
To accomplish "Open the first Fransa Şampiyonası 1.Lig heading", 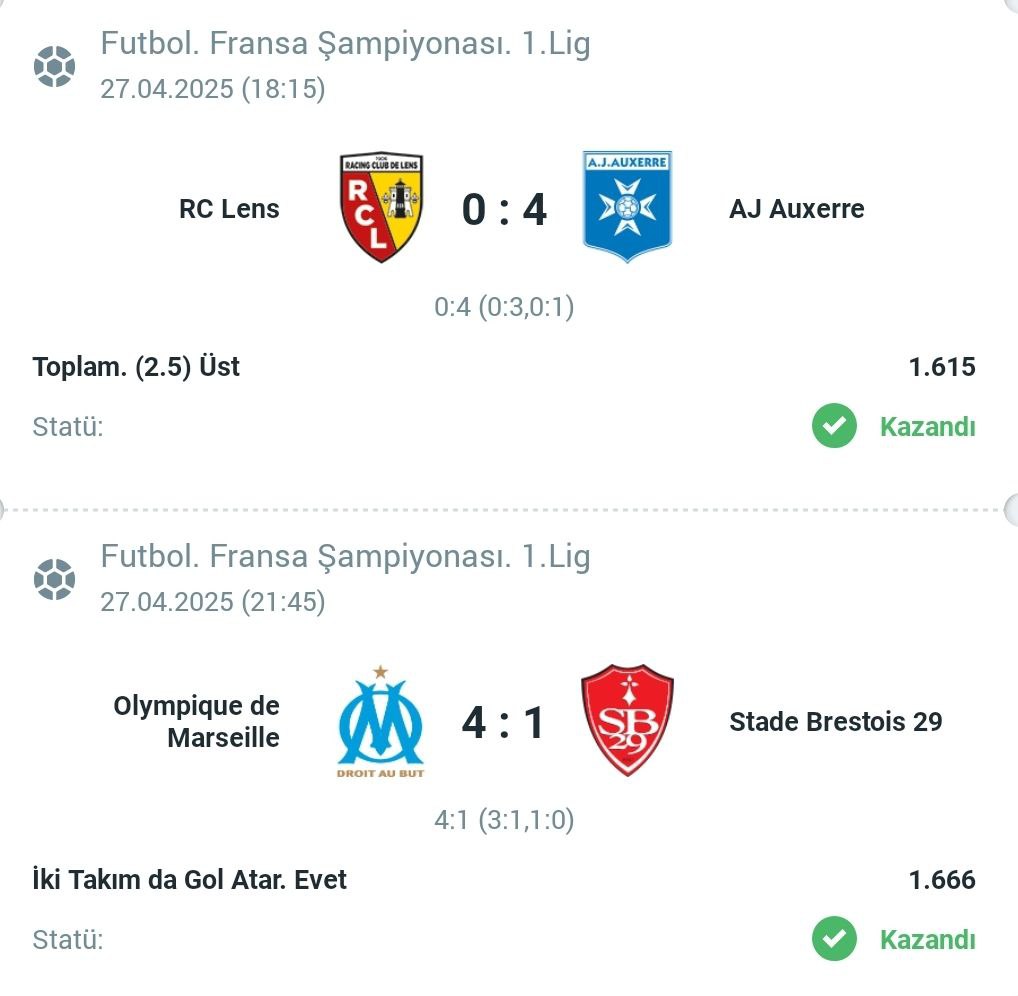I will [345, 44].
